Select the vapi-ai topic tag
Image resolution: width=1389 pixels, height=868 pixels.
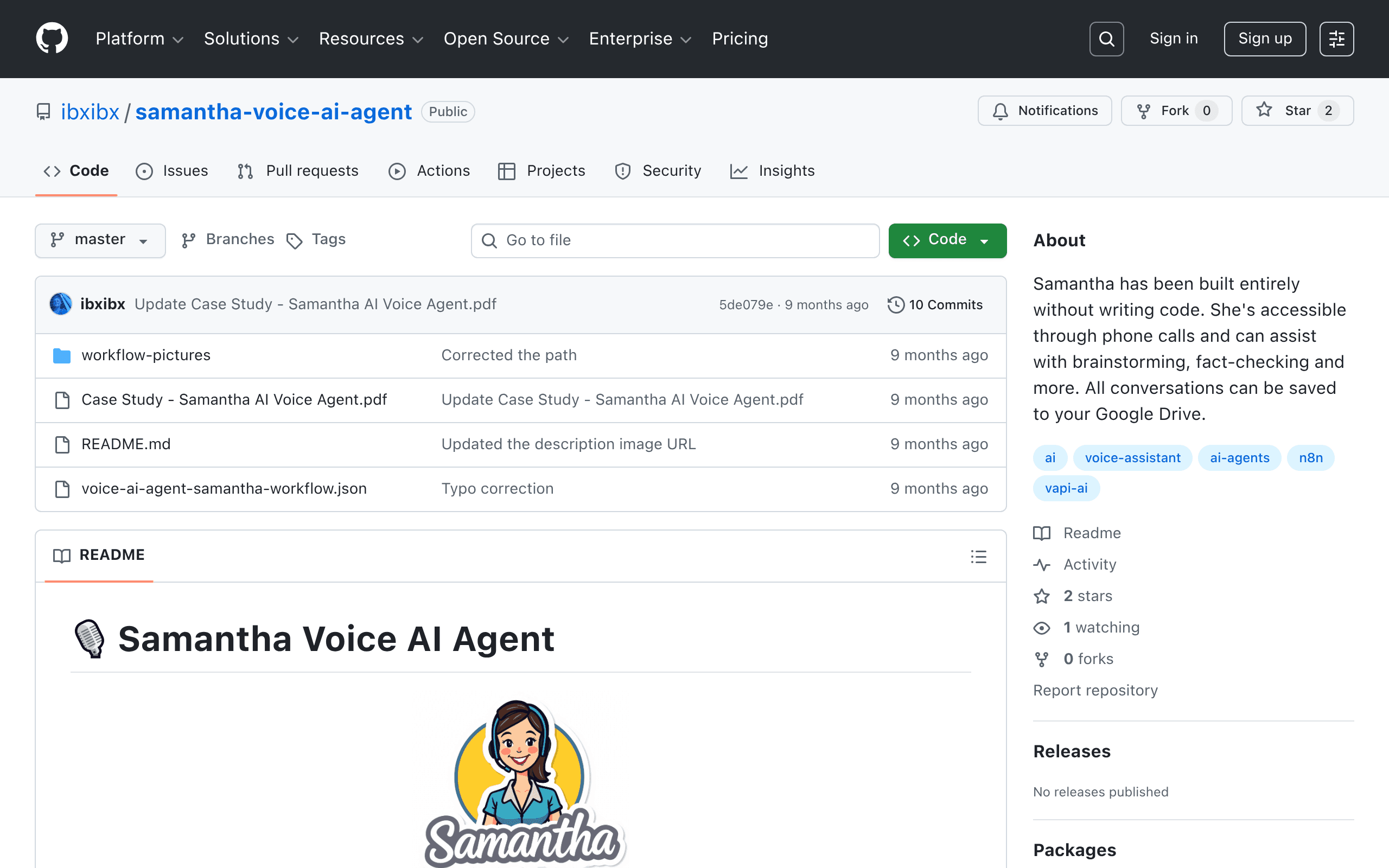click(x=1066, y=489)
